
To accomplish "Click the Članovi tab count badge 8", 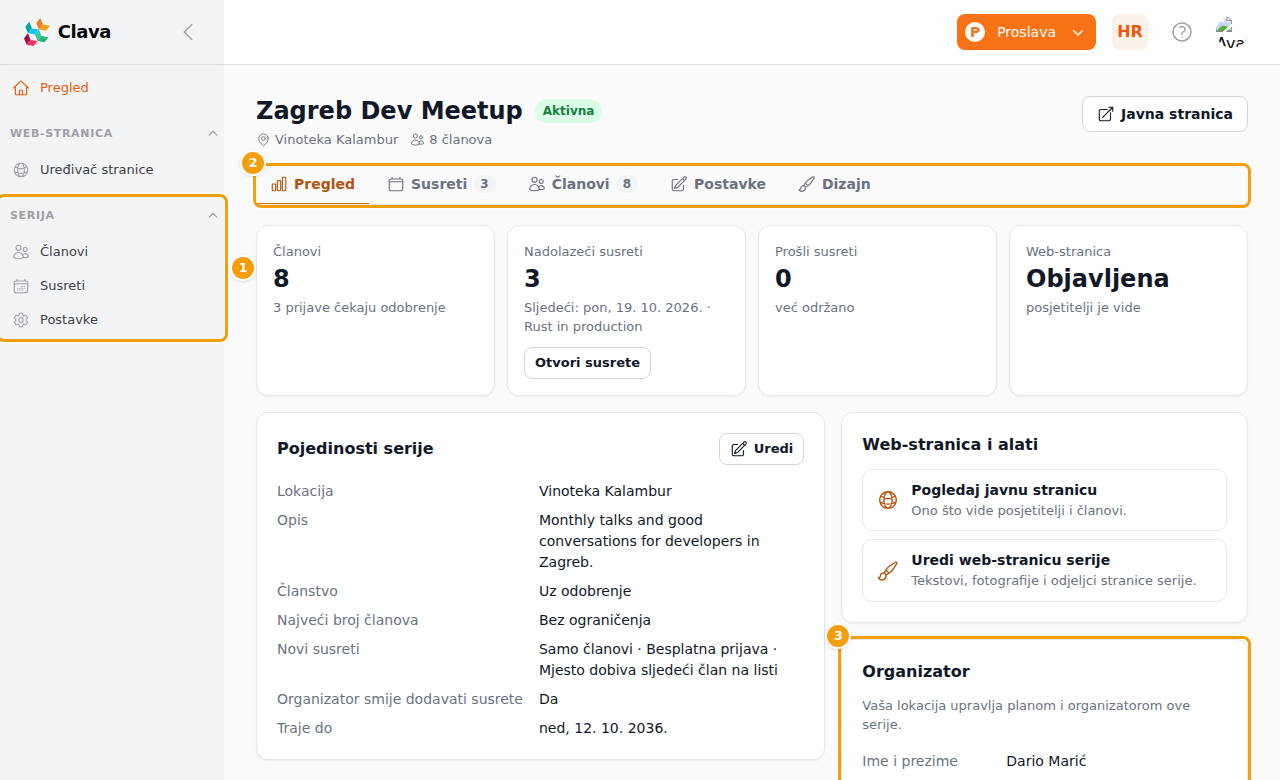I will coord(626,184).
